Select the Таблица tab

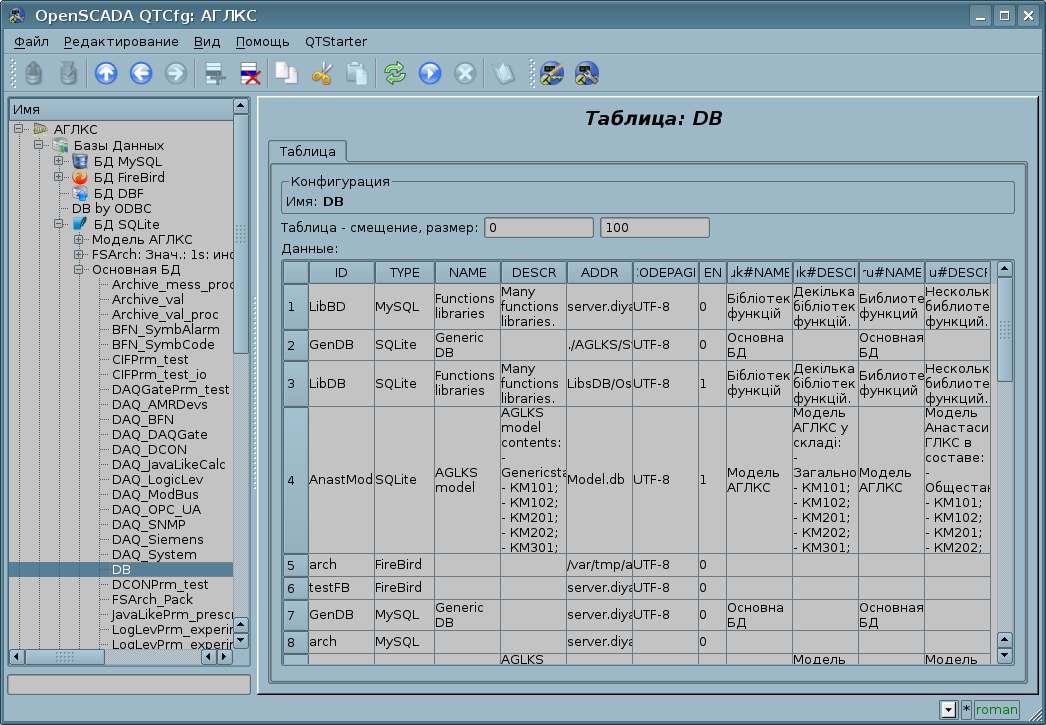308,151
